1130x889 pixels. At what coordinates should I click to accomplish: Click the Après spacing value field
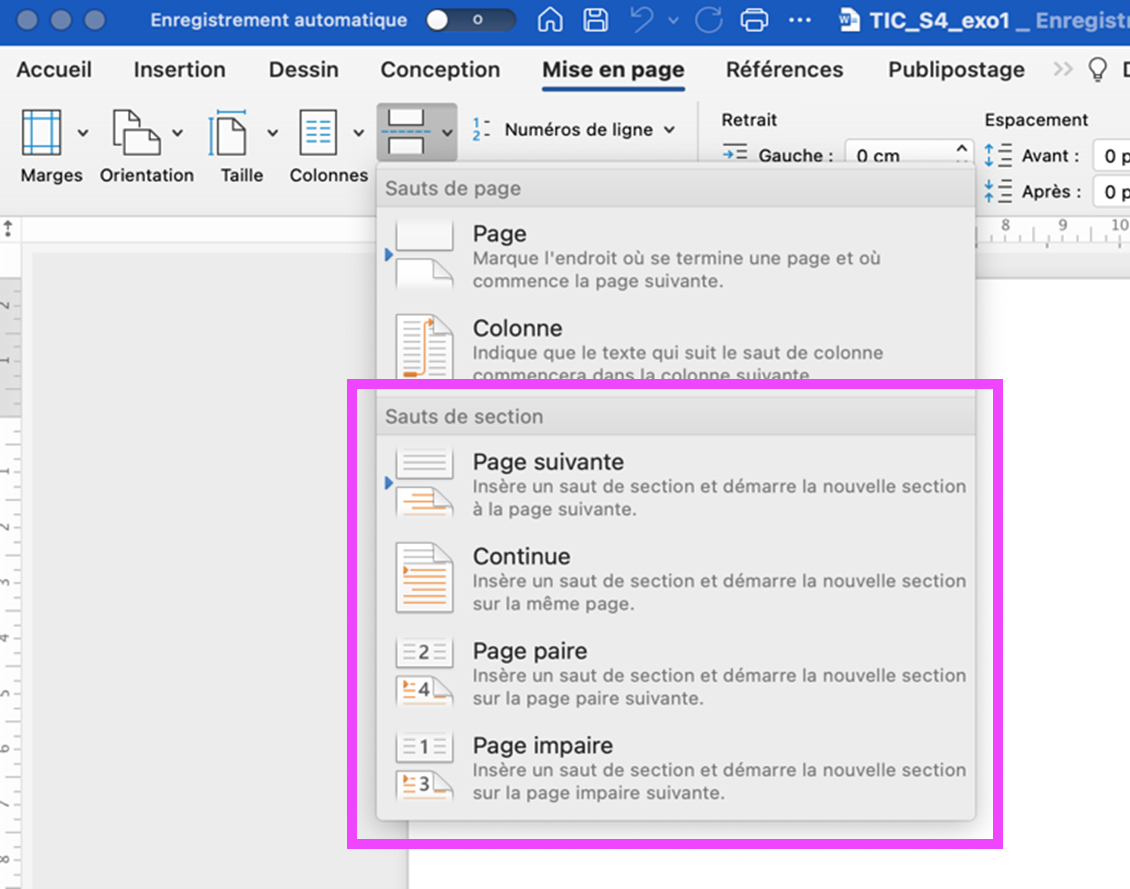point(1111,192)
